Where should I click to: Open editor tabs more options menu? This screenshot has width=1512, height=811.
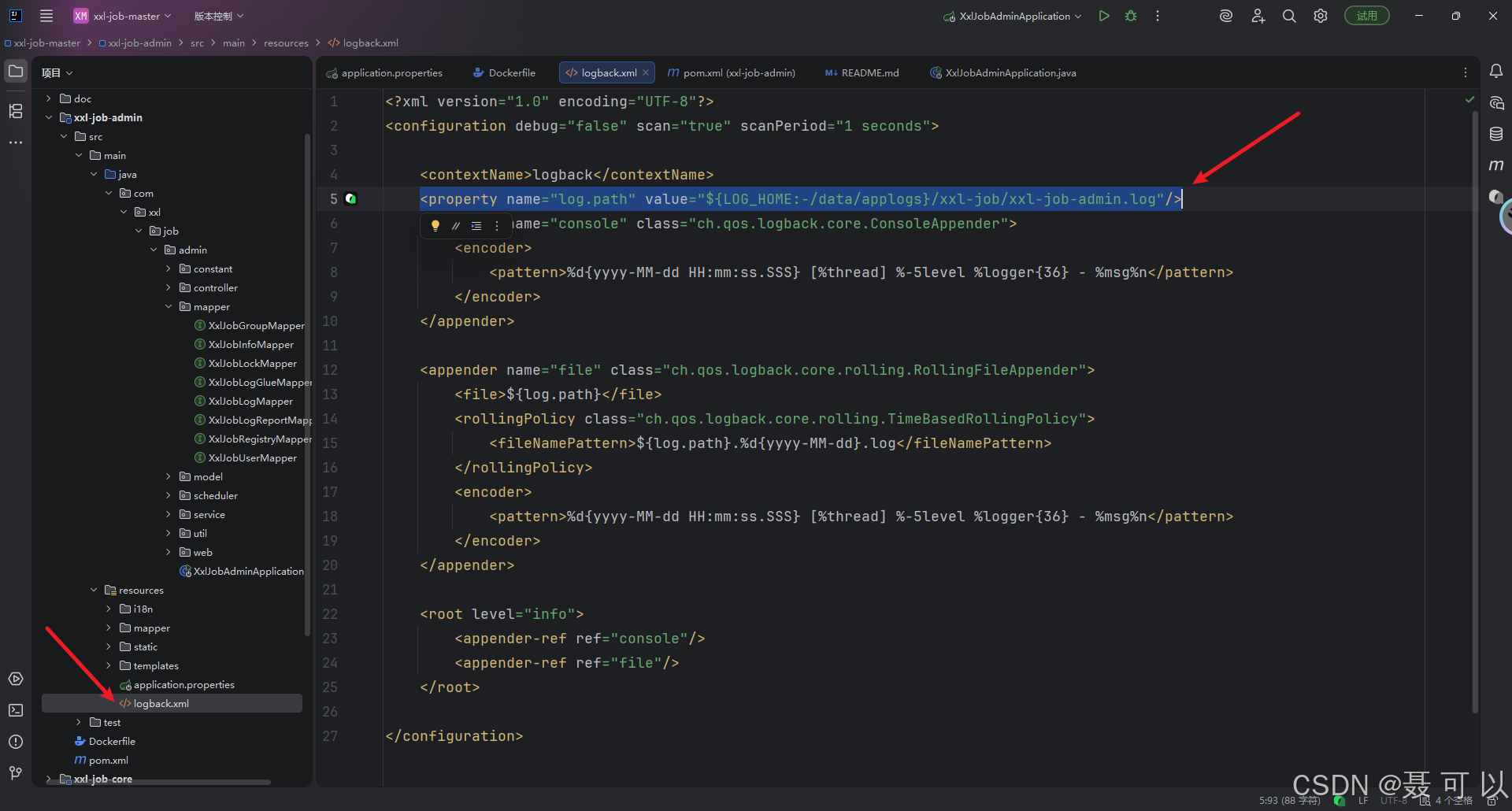point(1466,72)
